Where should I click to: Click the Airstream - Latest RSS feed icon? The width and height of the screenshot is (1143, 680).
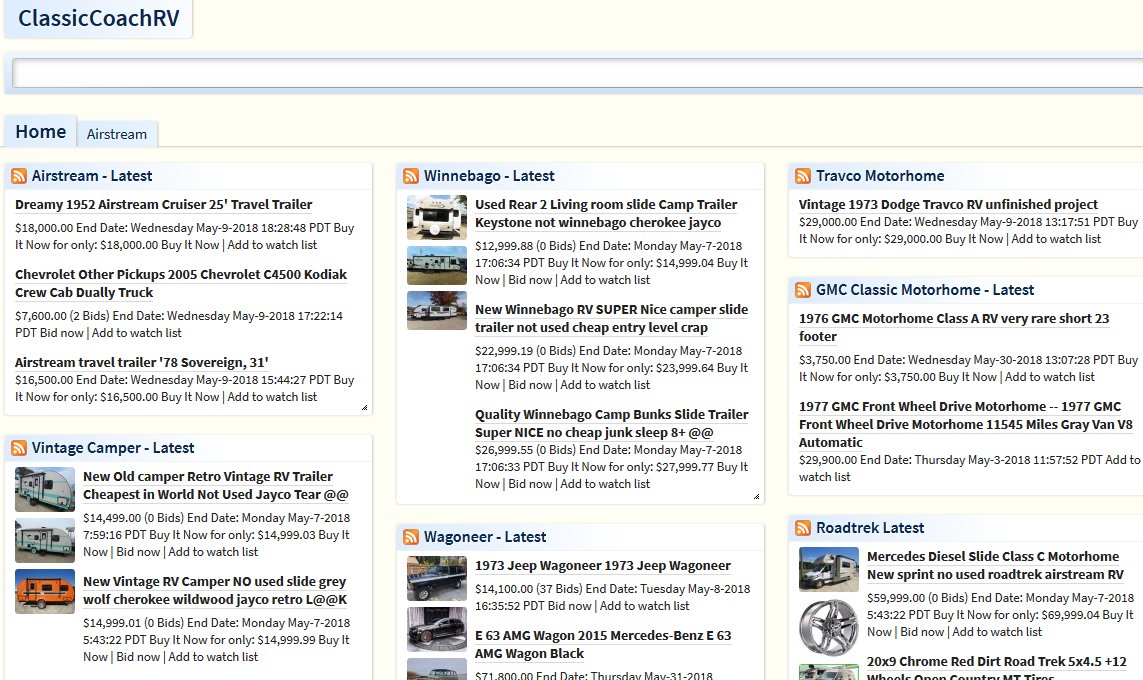19,176
